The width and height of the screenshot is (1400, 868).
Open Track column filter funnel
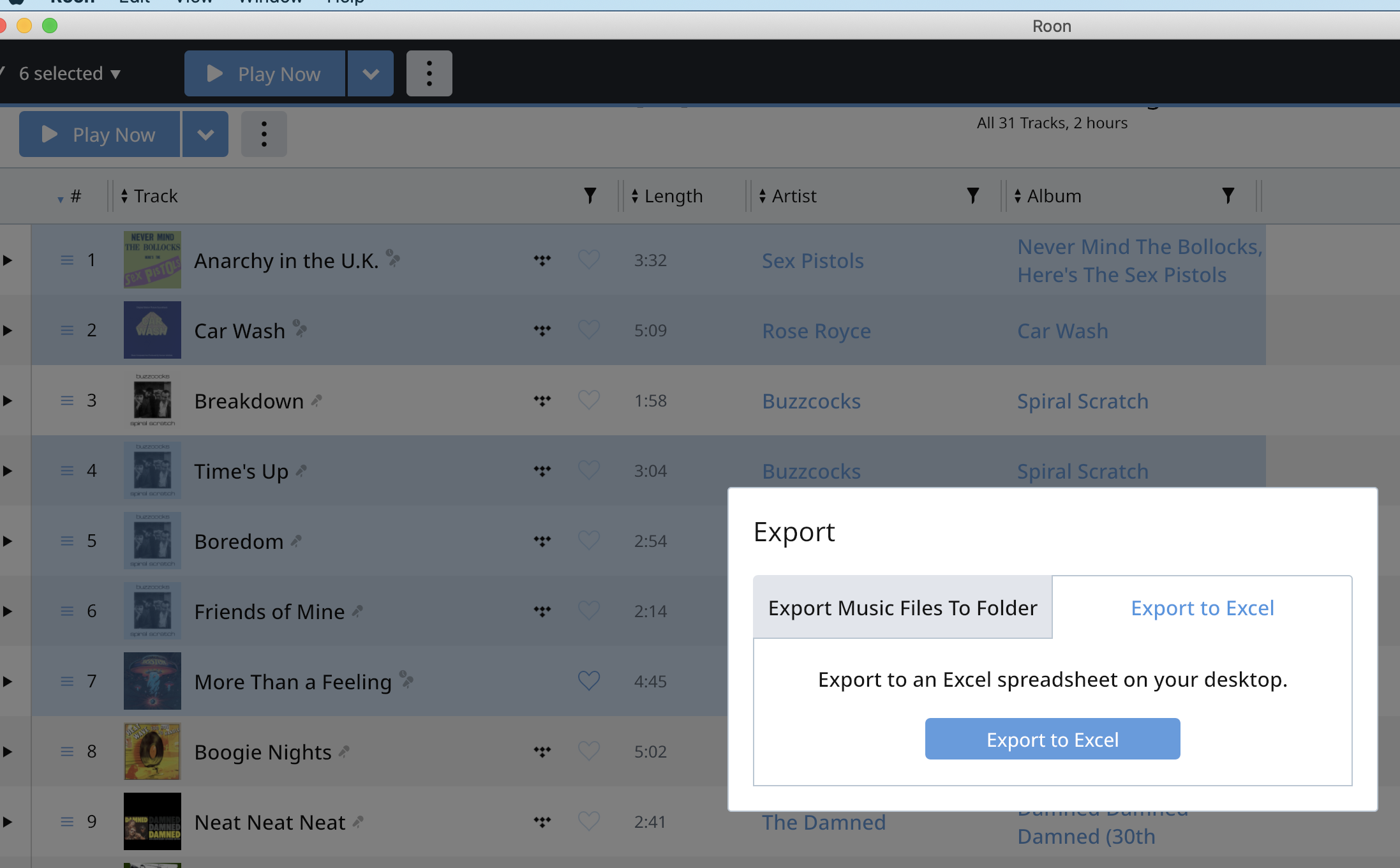click(590, 196)
